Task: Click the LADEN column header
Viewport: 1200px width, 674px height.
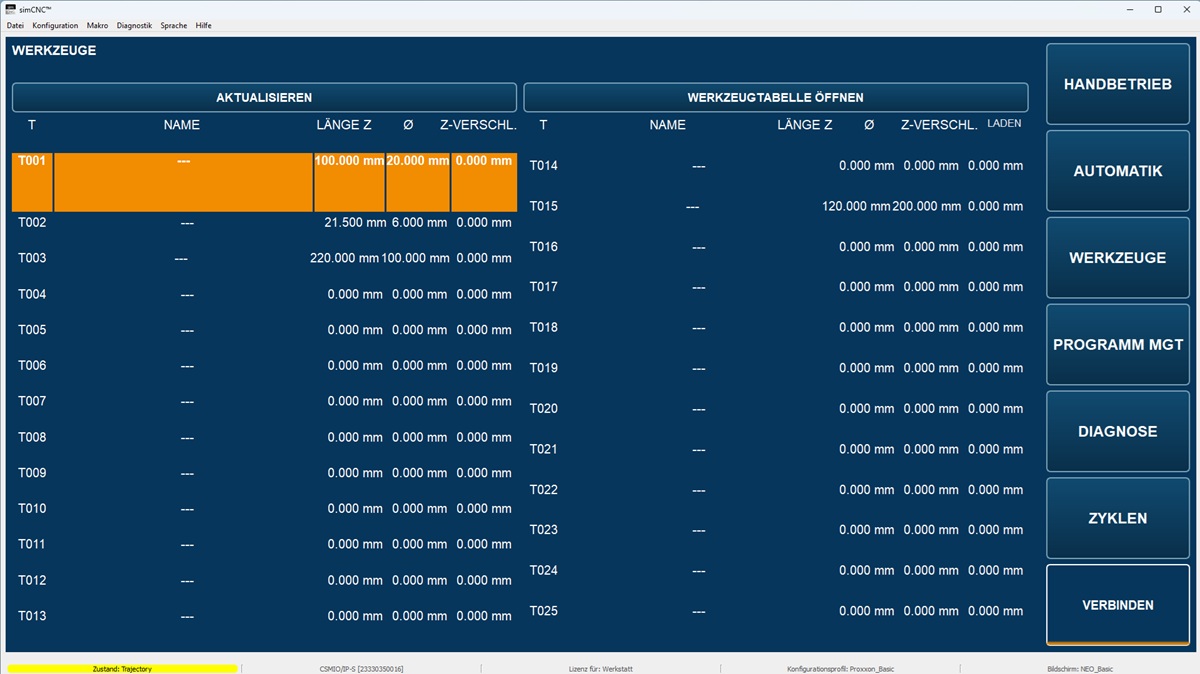Action: point(1004,124)
